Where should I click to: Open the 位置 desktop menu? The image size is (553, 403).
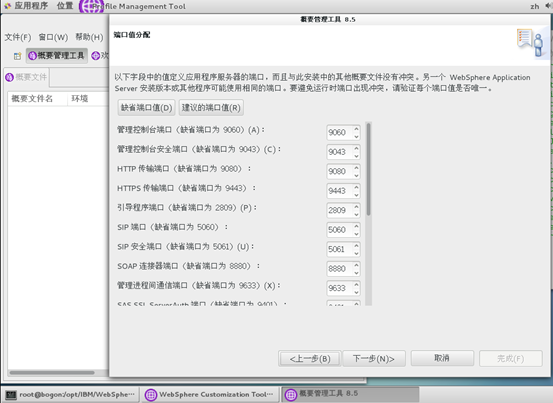65,6
